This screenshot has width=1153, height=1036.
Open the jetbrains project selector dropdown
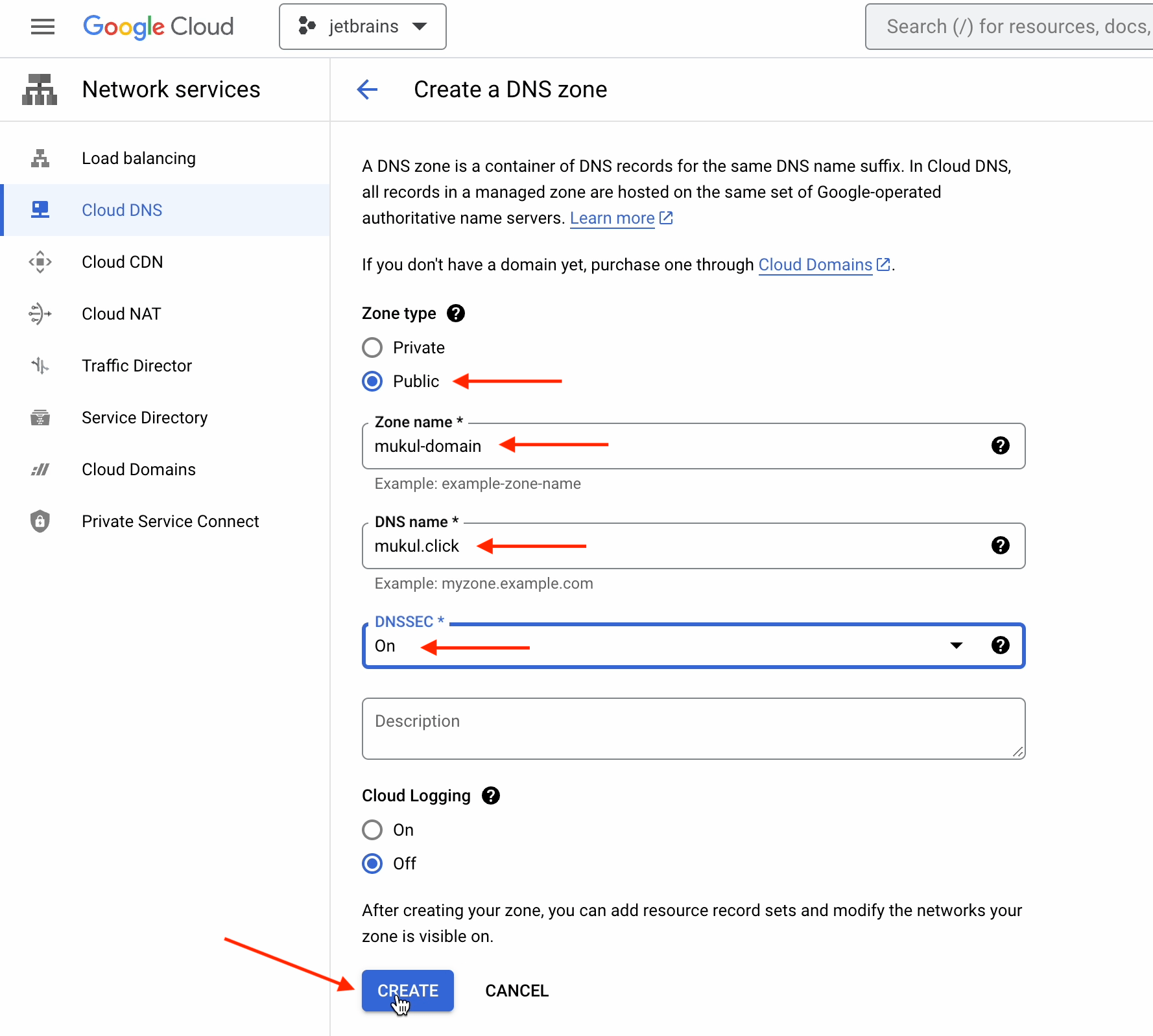363,27
